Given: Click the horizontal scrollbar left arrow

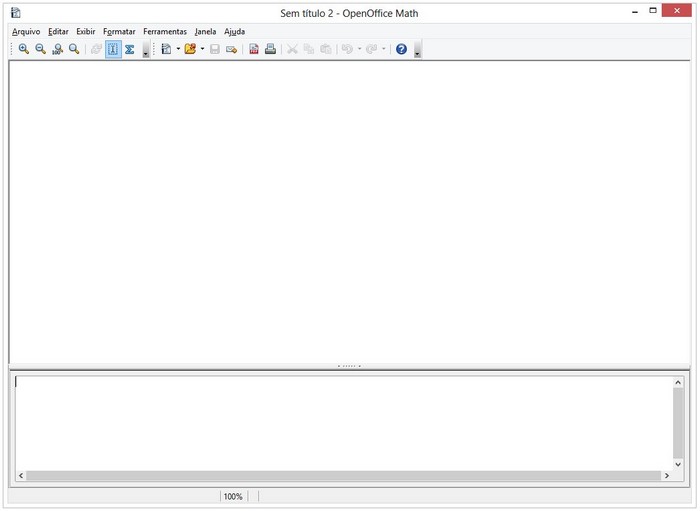Looking at the screenshot, I should pos(21,476).
